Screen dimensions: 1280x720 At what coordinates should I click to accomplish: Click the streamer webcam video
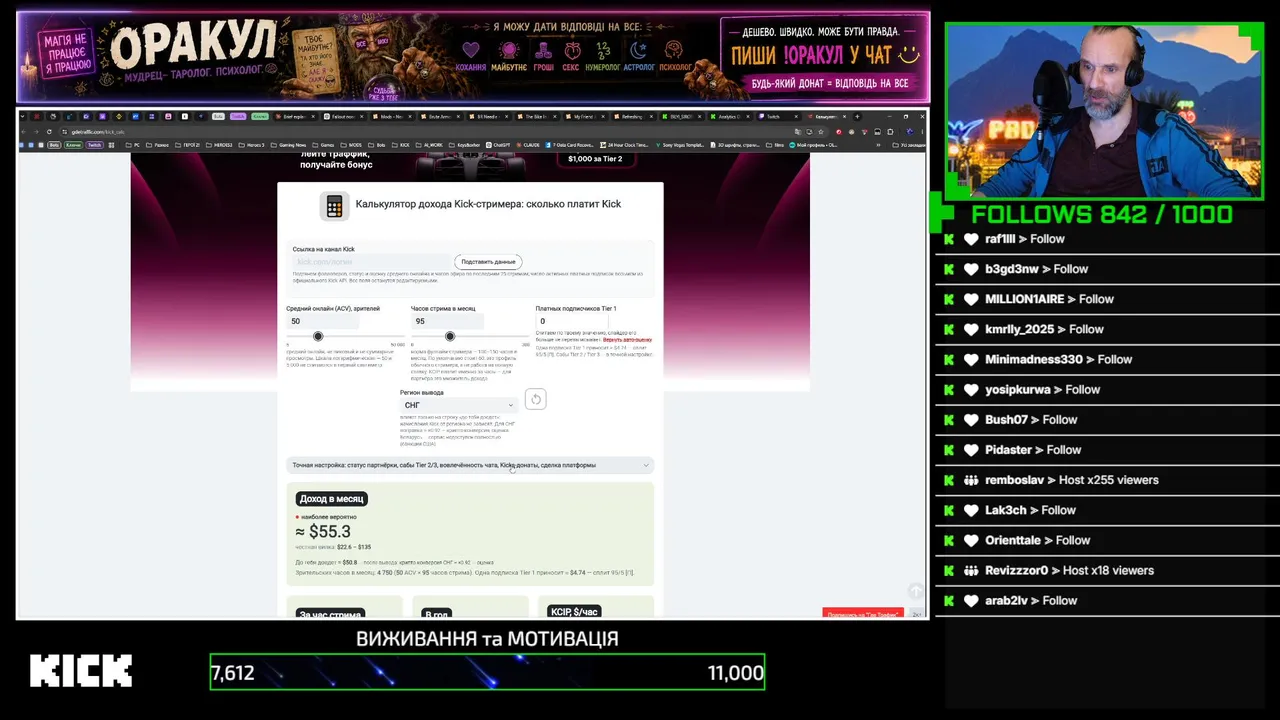pos(1104,111)
